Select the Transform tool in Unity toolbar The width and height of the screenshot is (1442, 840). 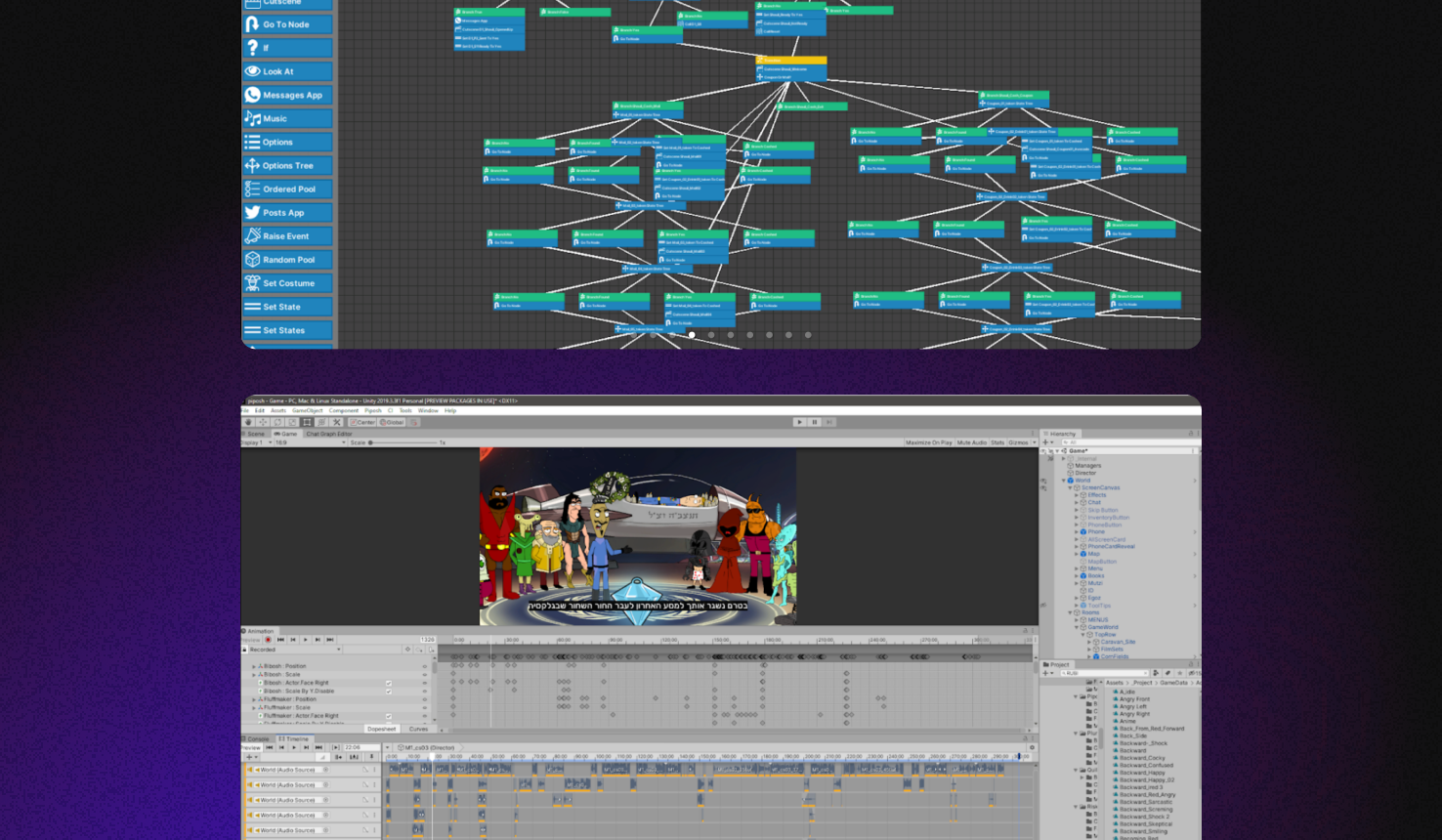pos(321,422)
